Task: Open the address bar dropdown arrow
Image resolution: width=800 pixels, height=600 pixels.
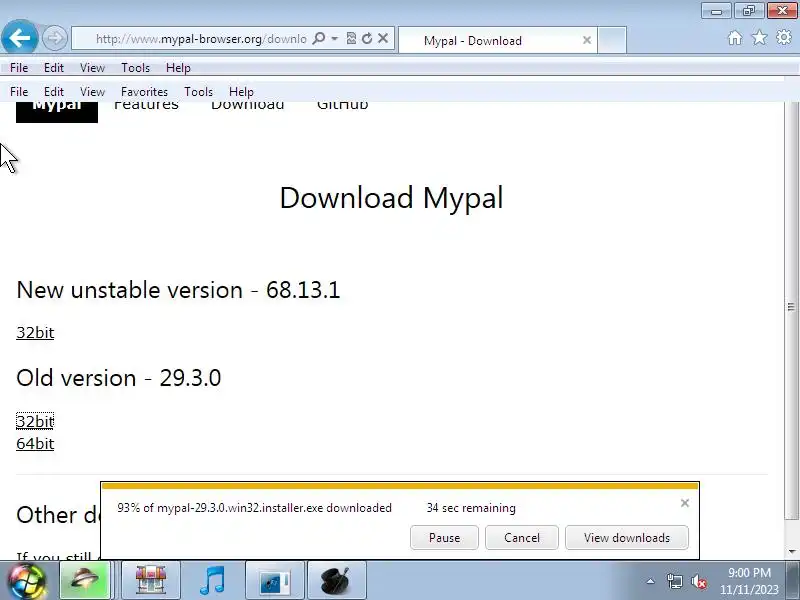Action: 335,39
